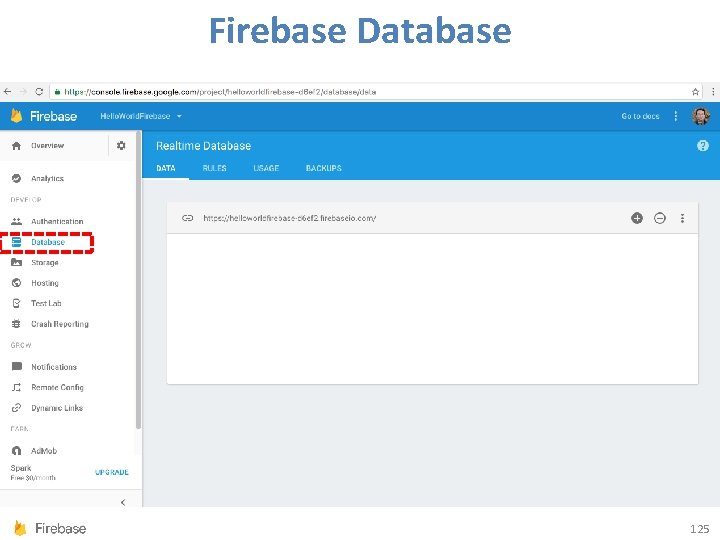Click the browser back arrow
The width and height of the screenshot is (720, 540).
coord(7,91)
